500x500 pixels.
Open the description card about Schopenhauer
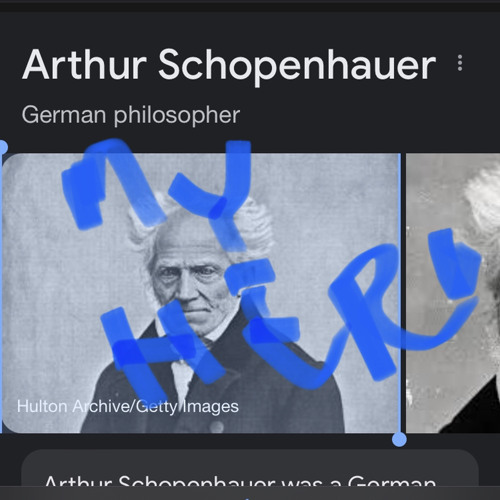[x=250, y=468]
